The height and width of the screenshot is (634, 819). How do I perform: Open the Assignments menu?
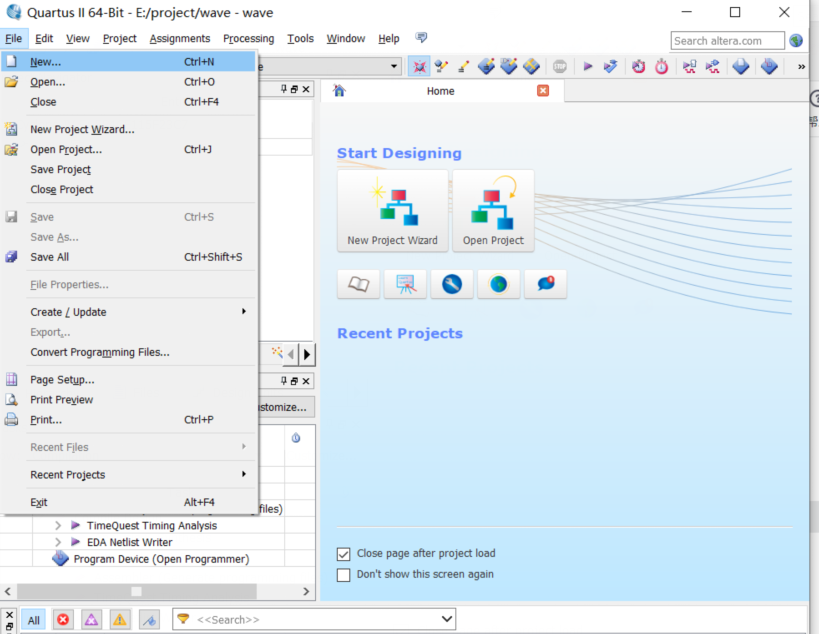[x=180, y=39]
